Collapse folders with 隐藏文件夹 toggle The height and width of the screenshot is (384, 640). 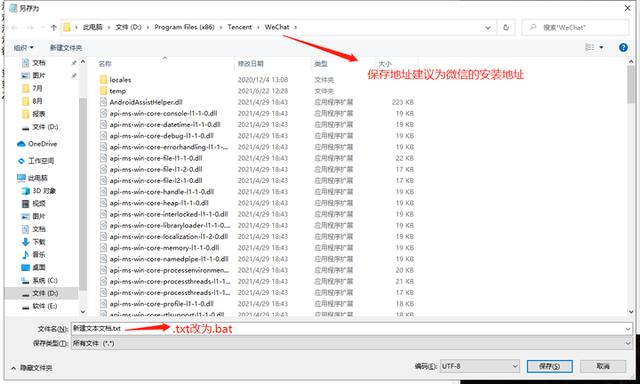tap(32, 368)
